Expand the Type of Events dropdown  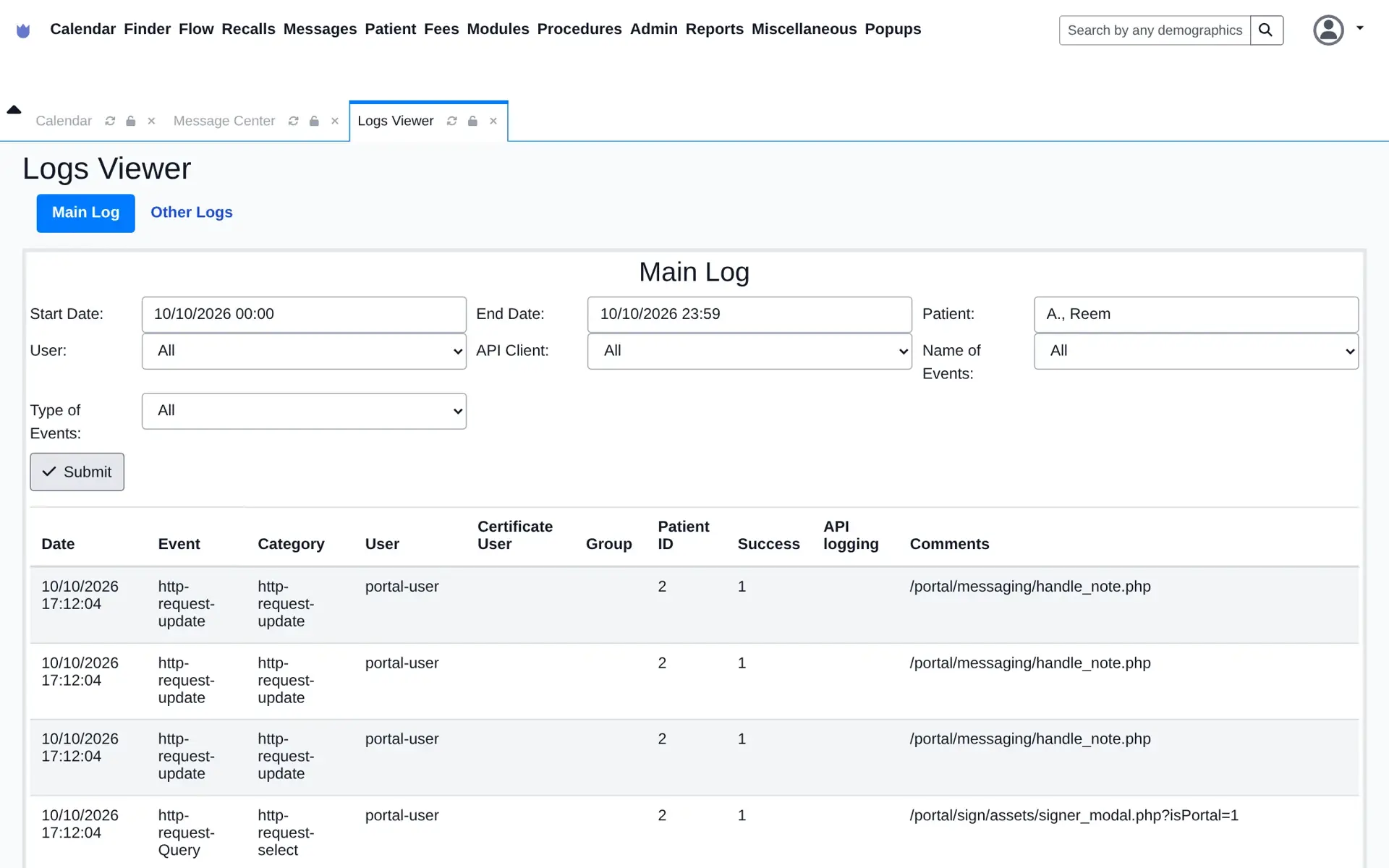(x=304, y=411)
